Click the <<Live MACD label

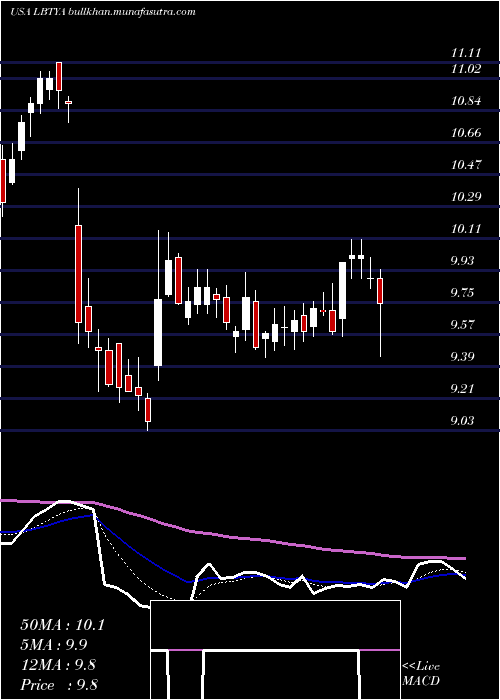421,674
